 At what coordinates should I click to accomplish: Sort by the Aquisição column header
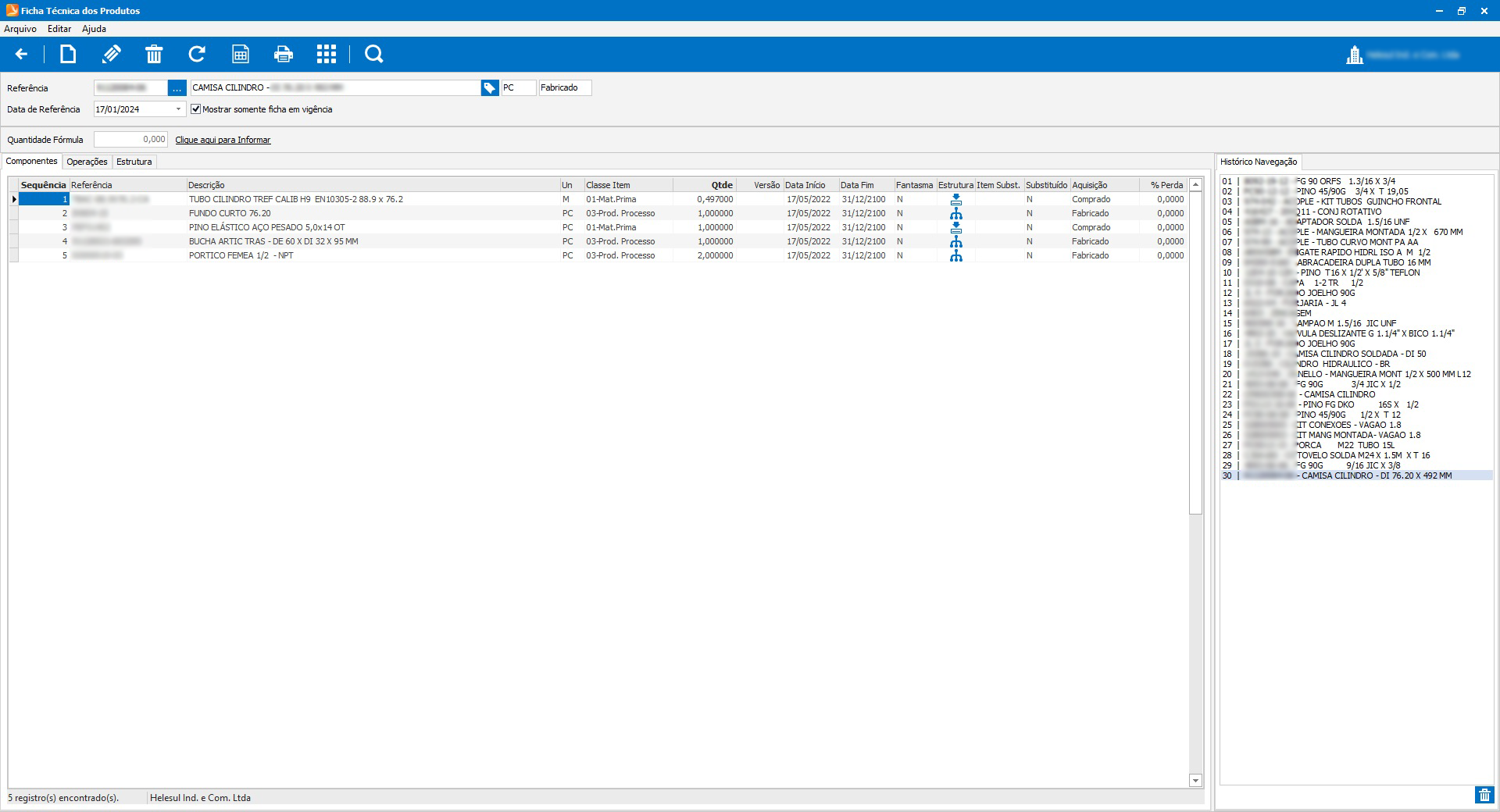(1105, 185)
